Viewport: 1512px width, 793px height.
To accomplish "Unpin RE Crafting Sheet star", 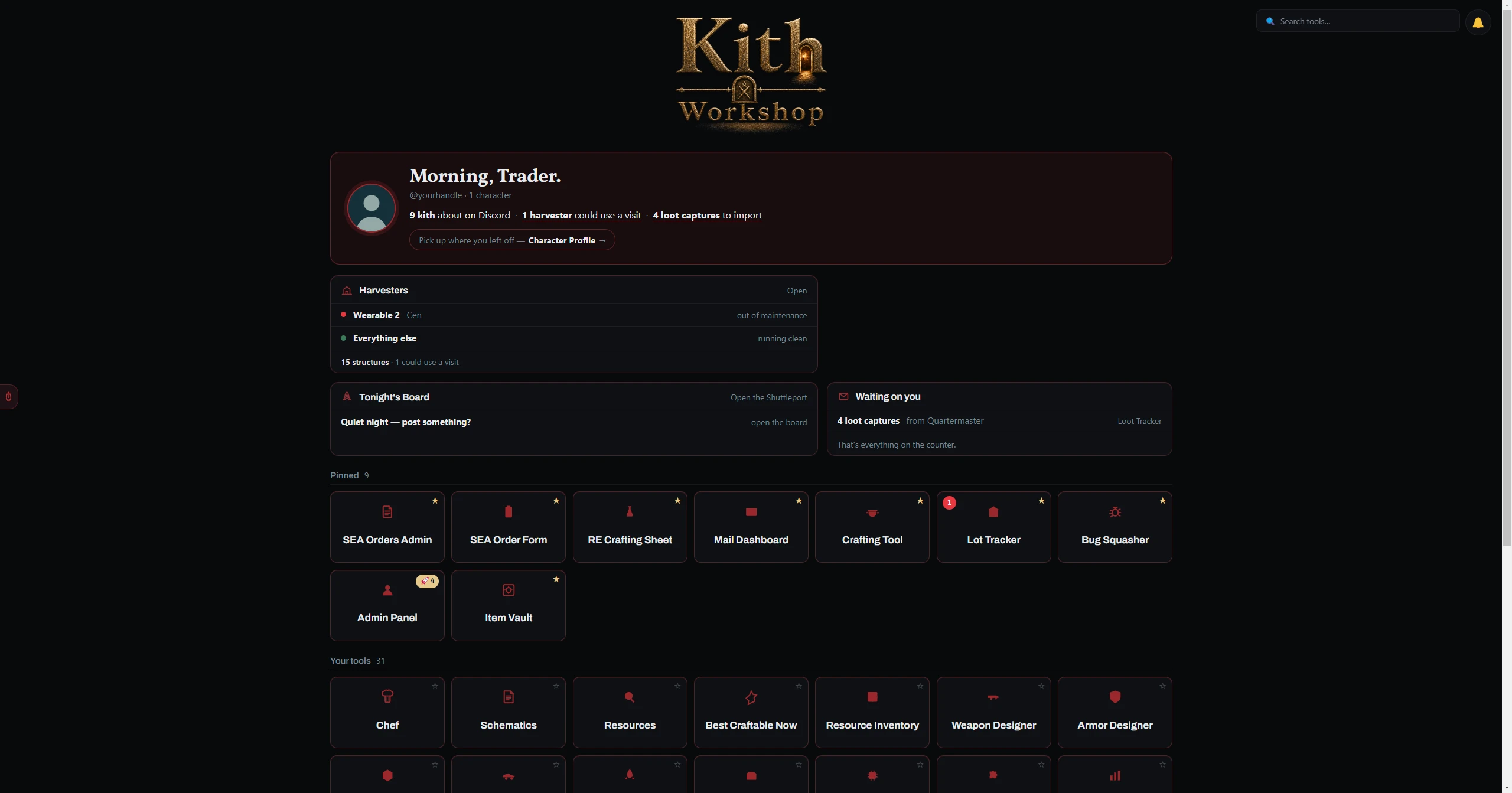I will pos(677,501).
